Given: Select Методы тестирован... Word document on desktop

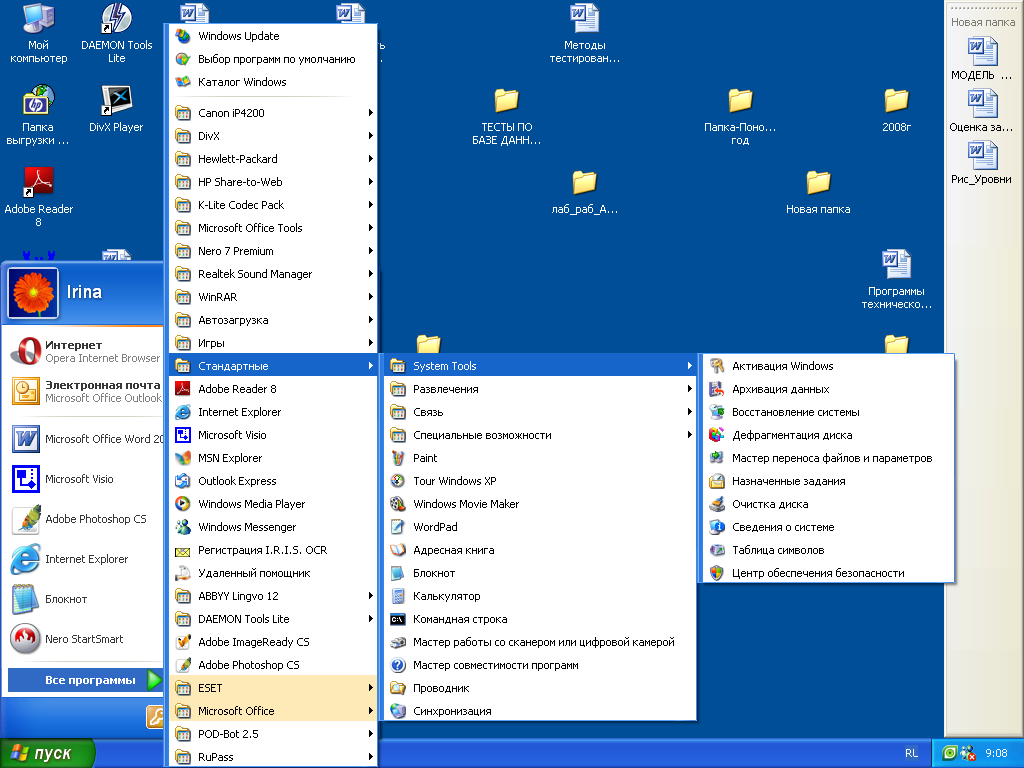Looking at the screenshot, I should point(584,34).
